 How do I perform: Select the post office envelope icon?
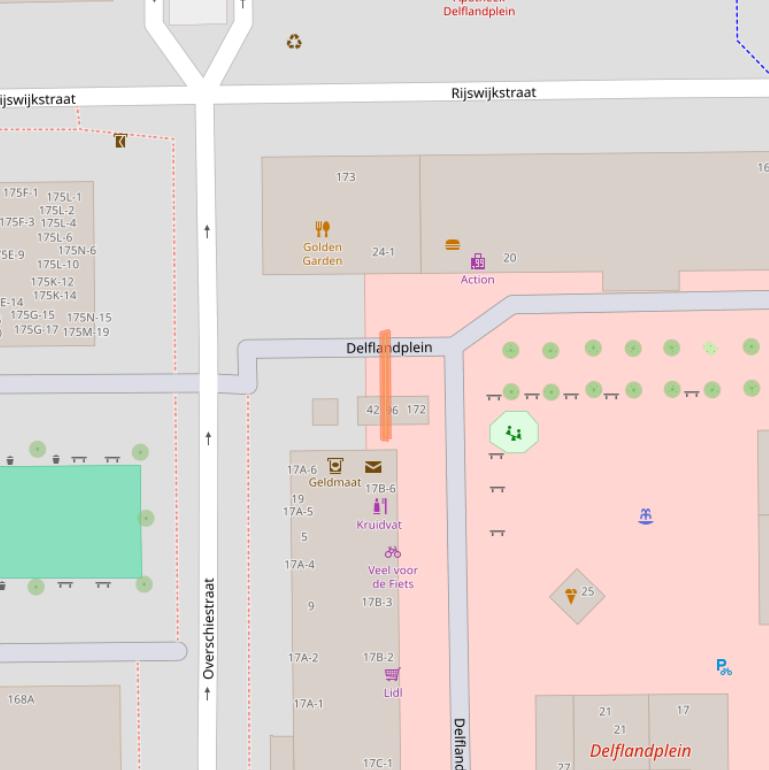pos(373,467)
